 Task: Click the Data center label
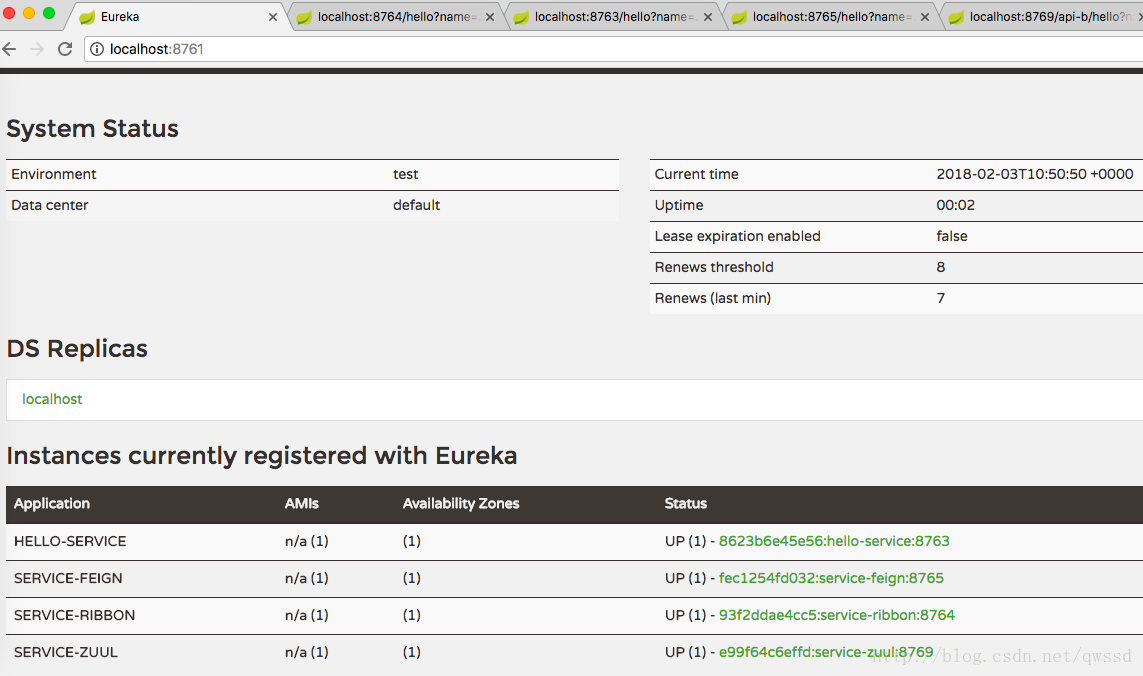pyautogui.click(x=50, y=205)
